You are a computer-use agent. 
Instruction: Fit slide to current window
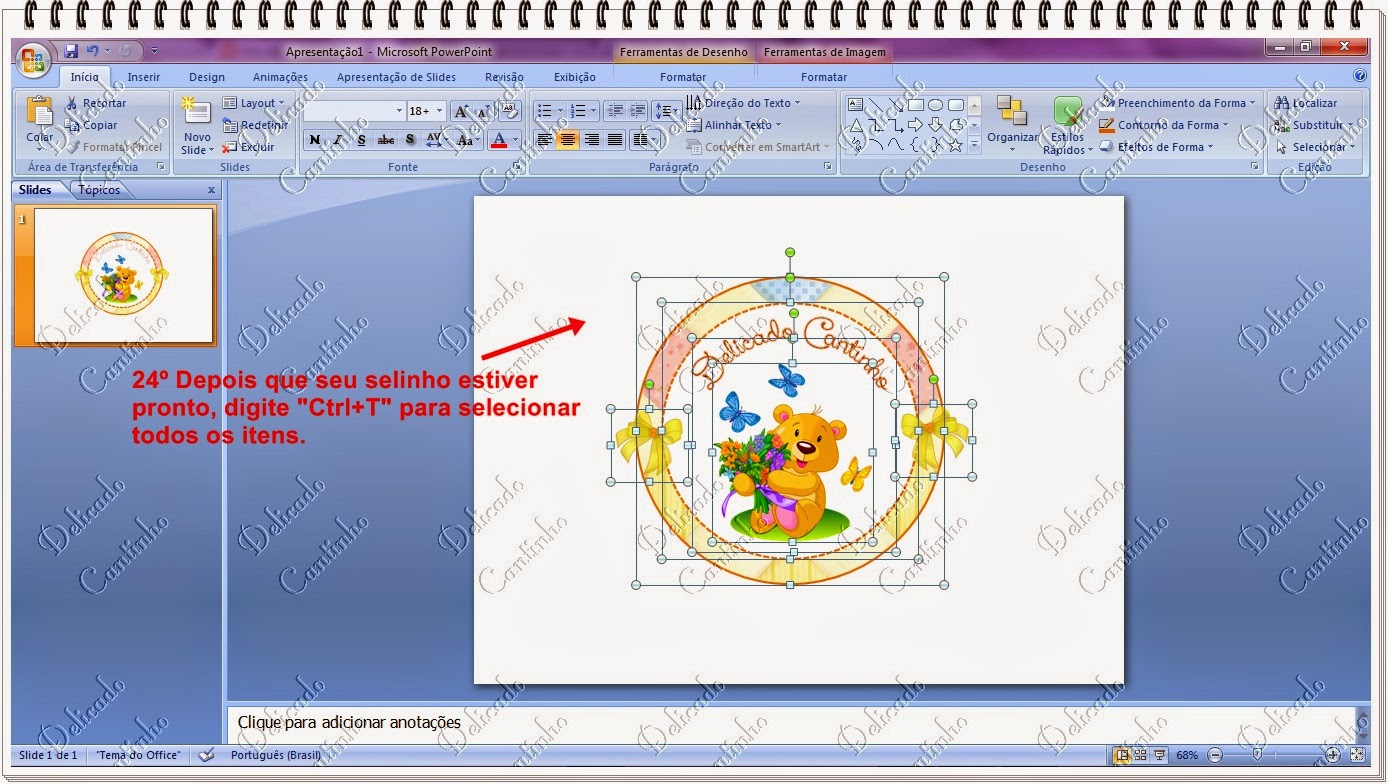[x=1358, y=755]
